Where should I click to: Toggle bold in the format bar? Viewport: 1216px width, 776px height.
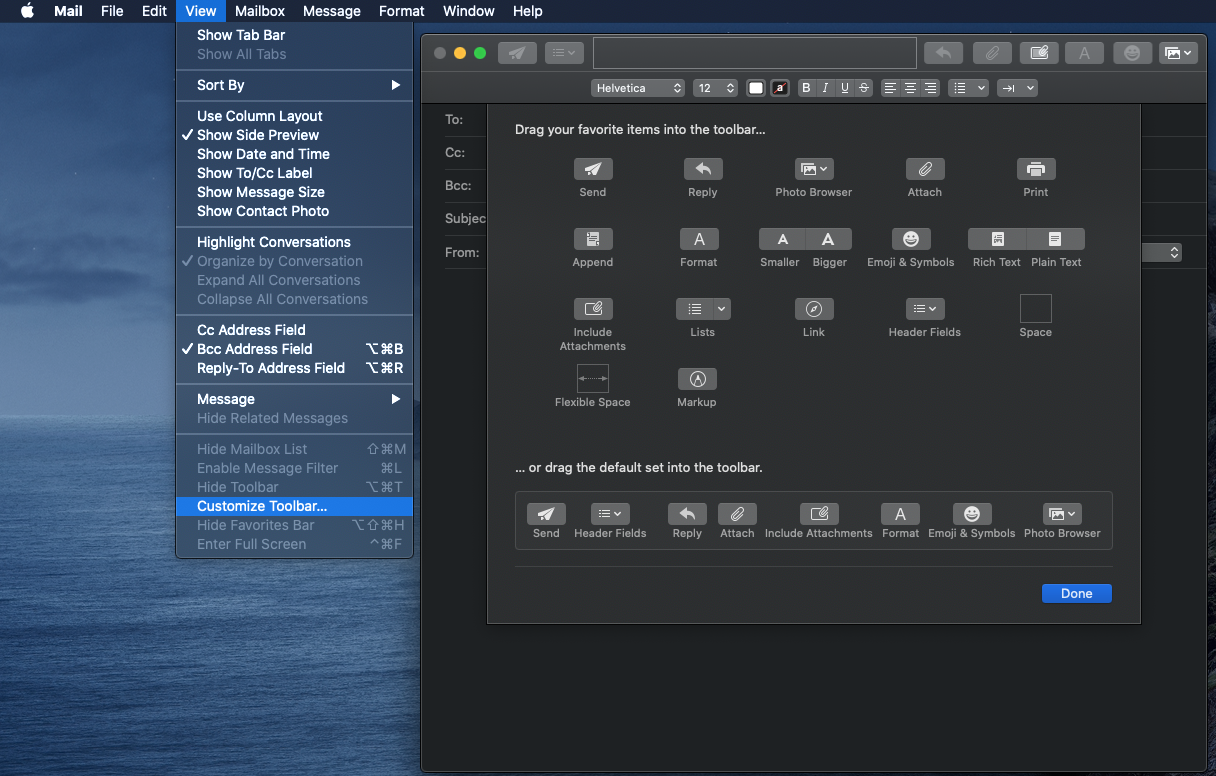(x=806, y=88)
